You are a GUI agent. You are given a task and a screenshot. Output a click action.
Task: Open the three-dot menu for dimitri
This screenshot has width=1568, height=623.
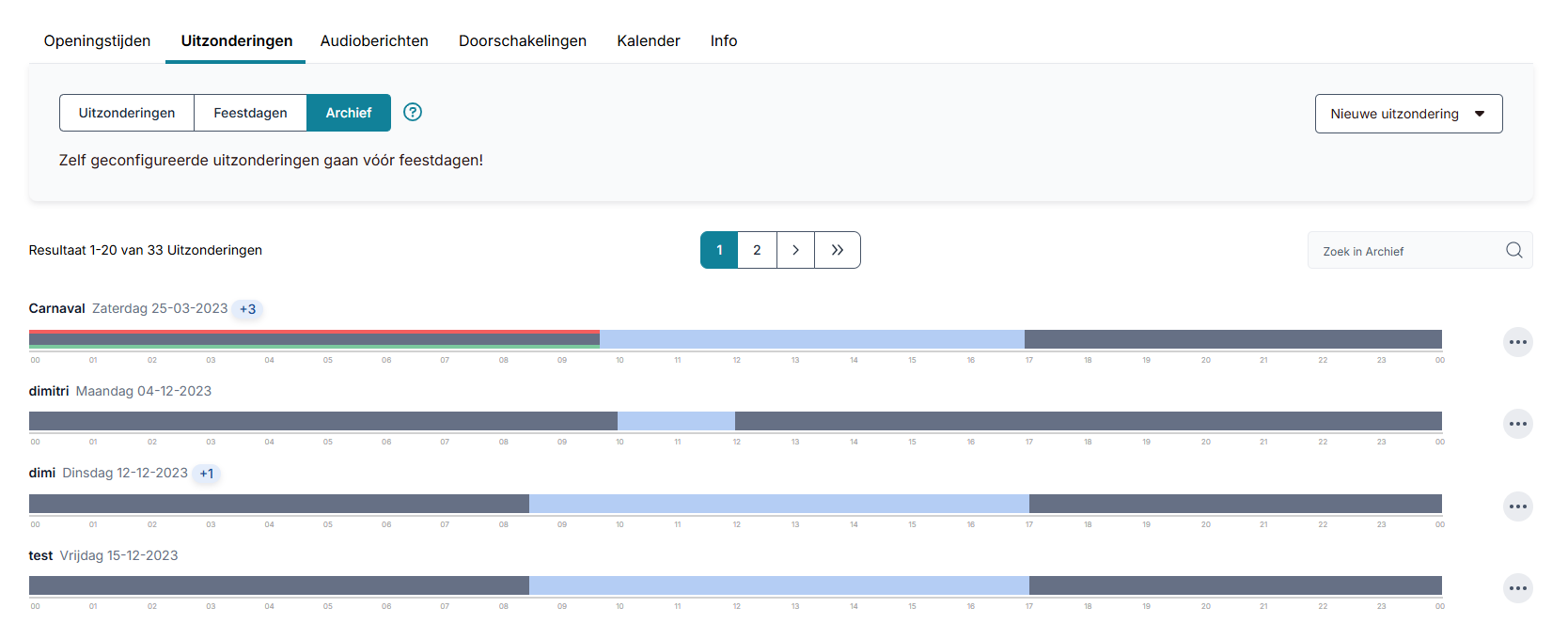click(1518, 424)
